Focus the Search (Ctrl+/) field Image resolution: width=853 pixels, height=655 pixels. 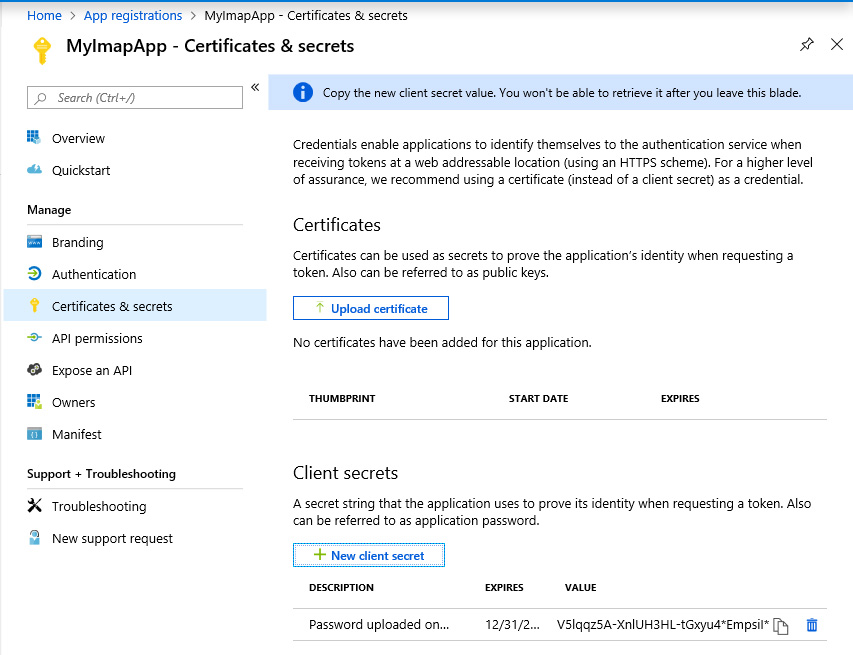(x=135, y=97)
